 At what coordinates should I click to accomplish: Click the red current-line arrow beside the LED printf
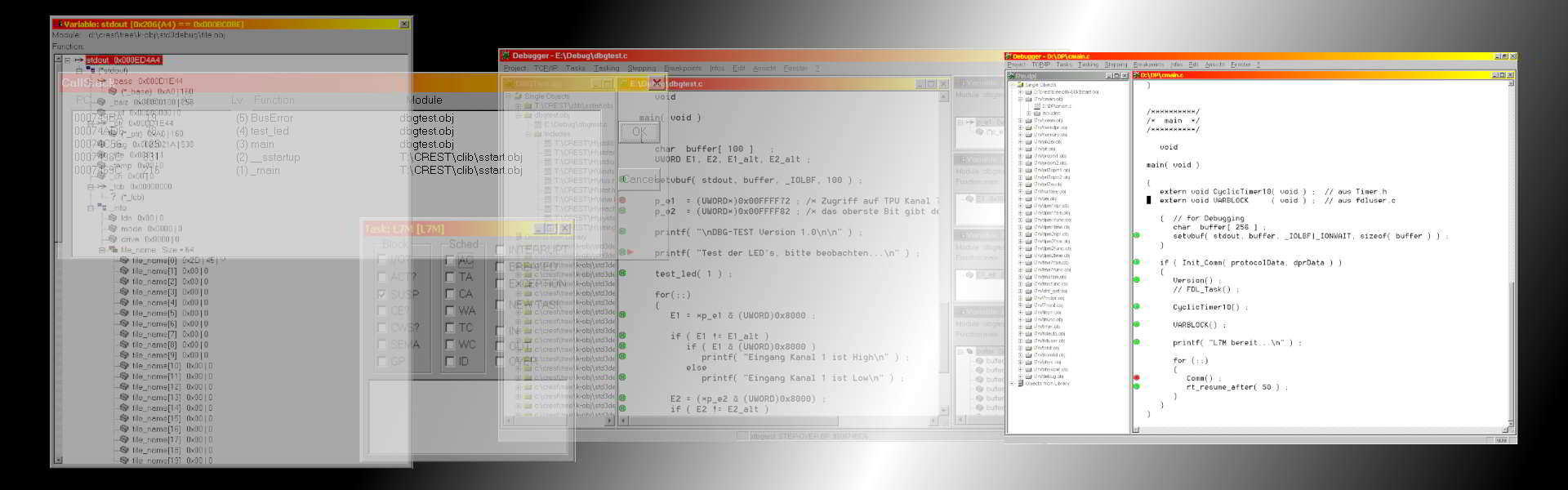coord(630,252)
